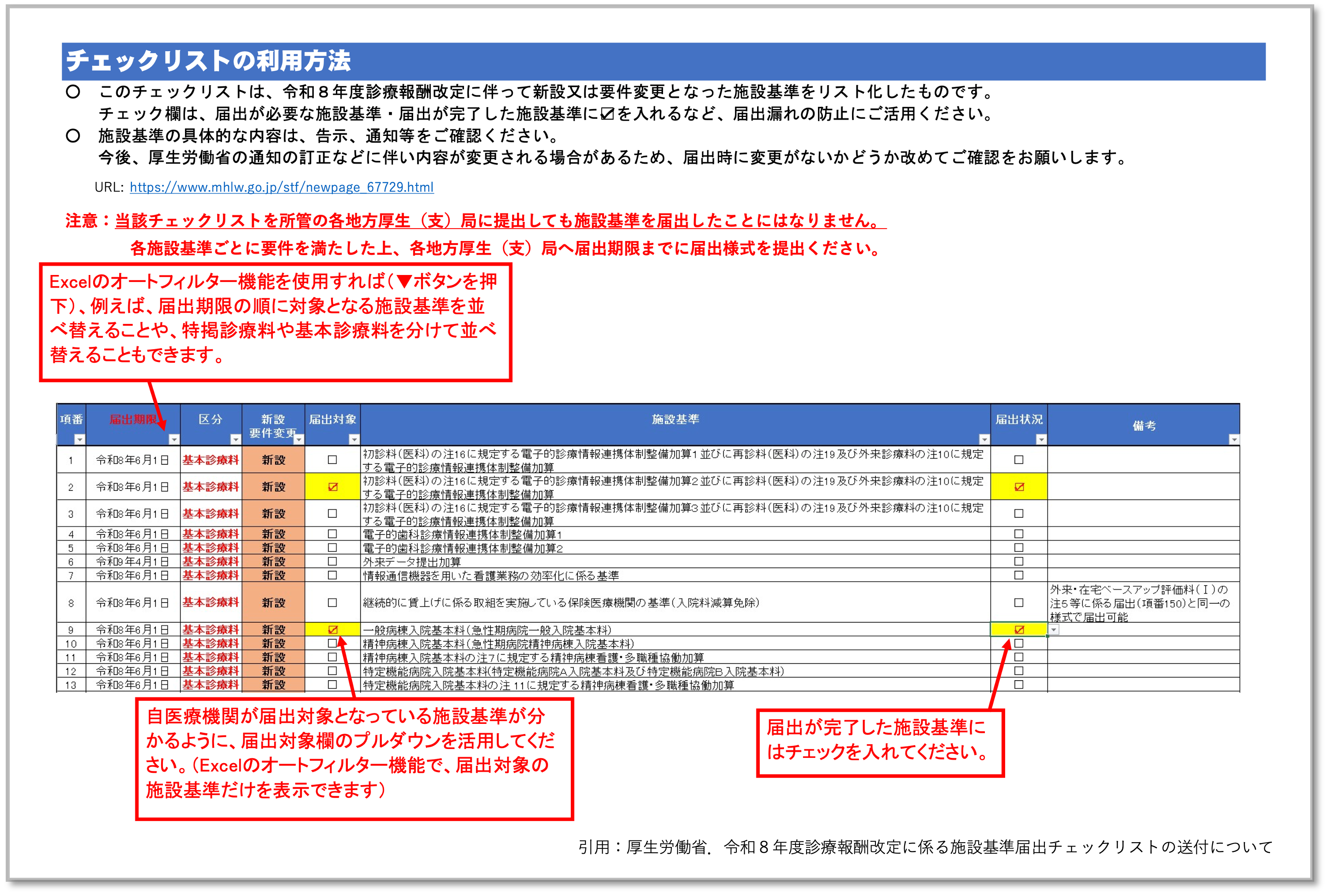Open the 項番 column filter dropdown
The height and width of the screenshot is (896, 1327).
(x=80, y=439)
